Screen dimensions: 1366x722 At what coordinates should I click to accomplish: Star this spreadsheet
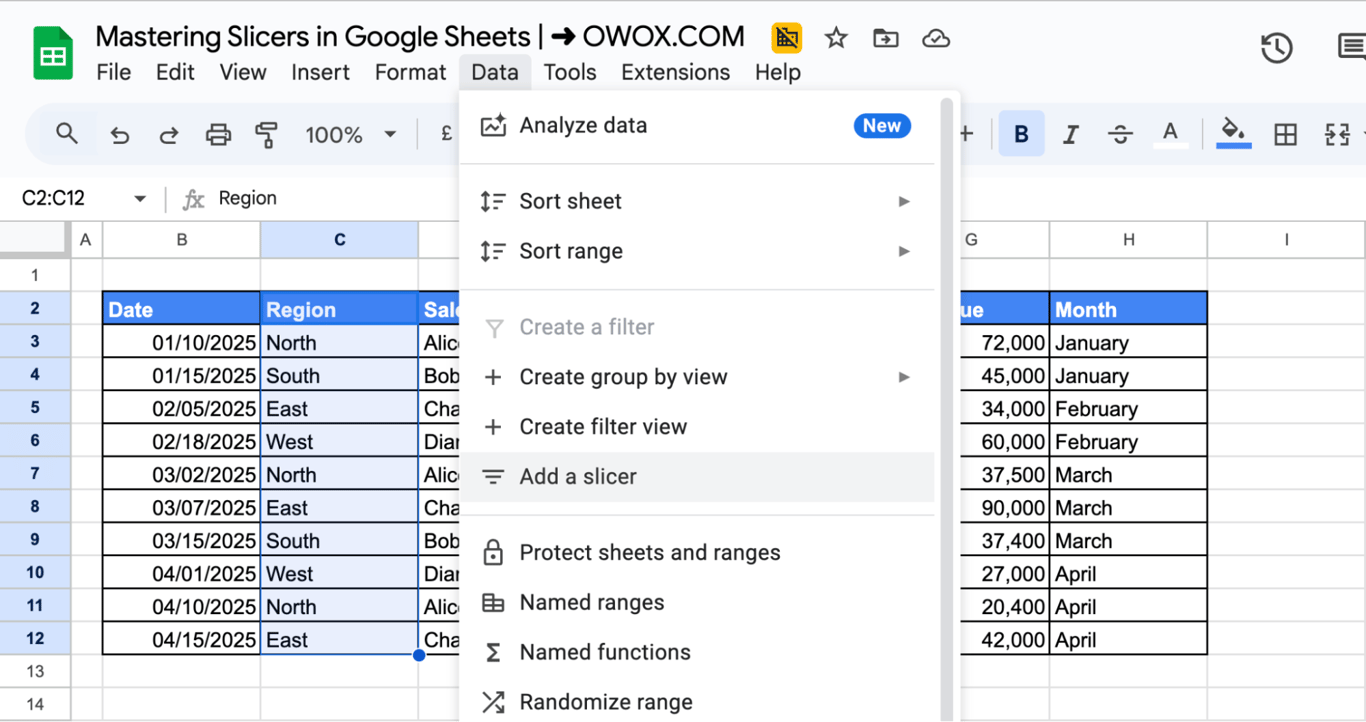point(836,38)
